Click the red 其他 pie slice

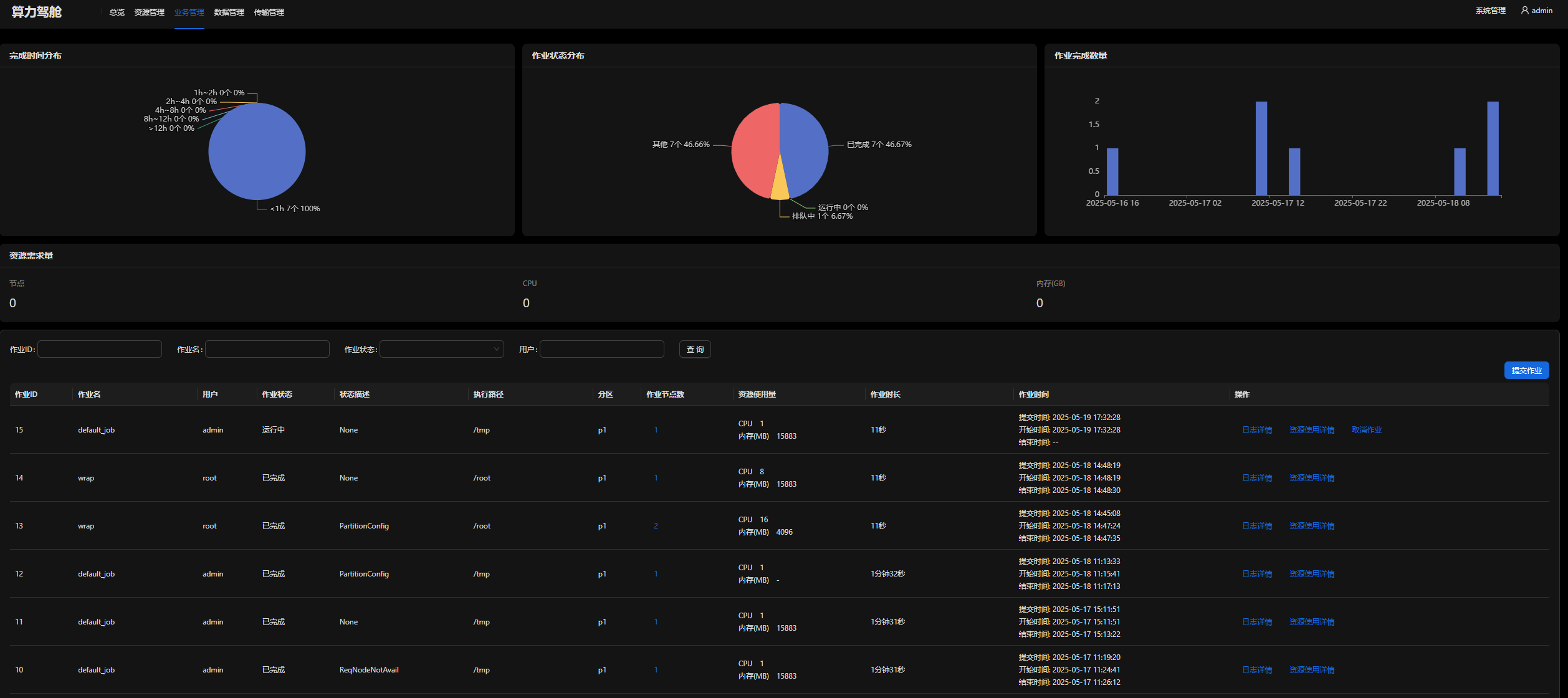(754, 150)
